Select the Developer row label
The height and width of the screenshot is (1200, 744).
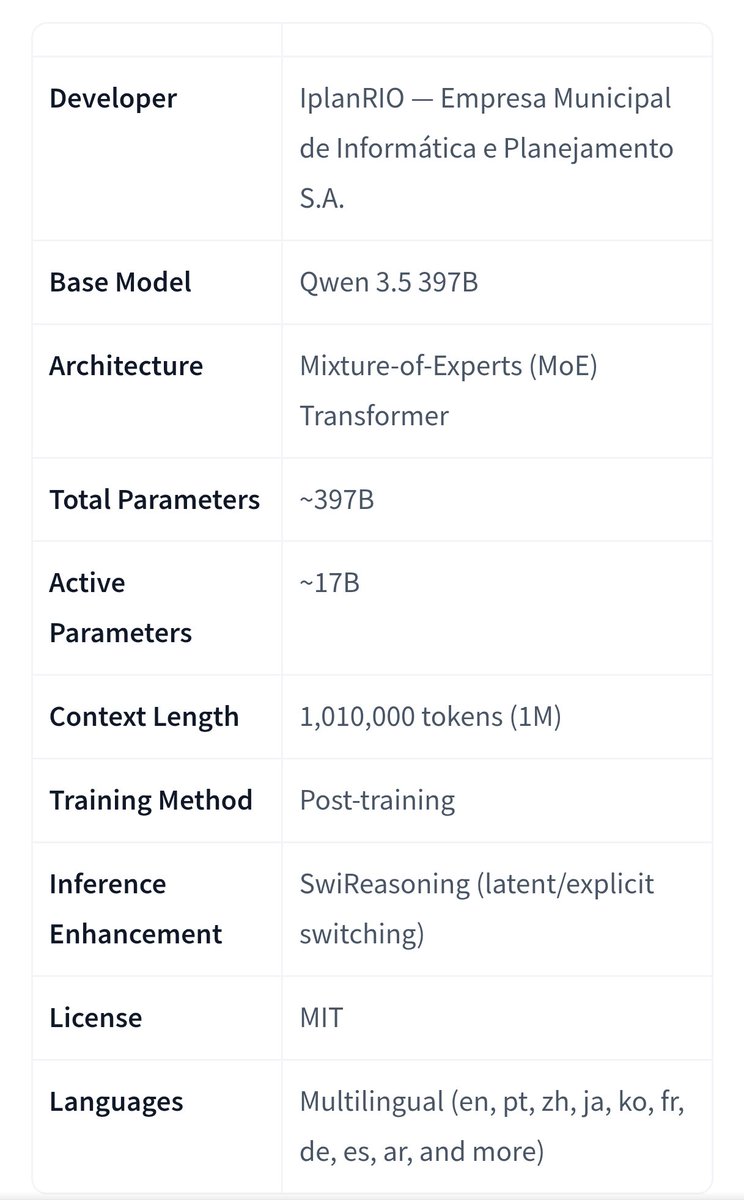(113, 98)
